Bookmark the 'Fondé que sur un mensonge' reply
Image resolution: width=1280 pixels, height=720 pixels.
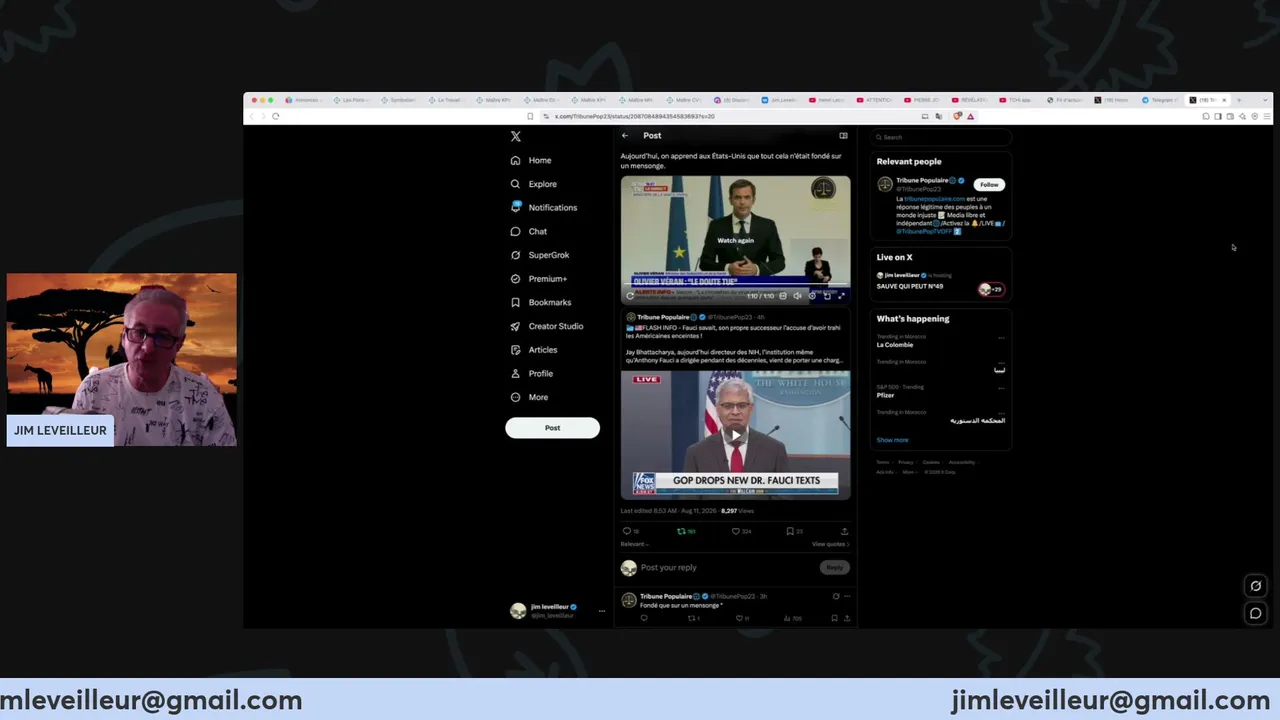tap(835, 618)
